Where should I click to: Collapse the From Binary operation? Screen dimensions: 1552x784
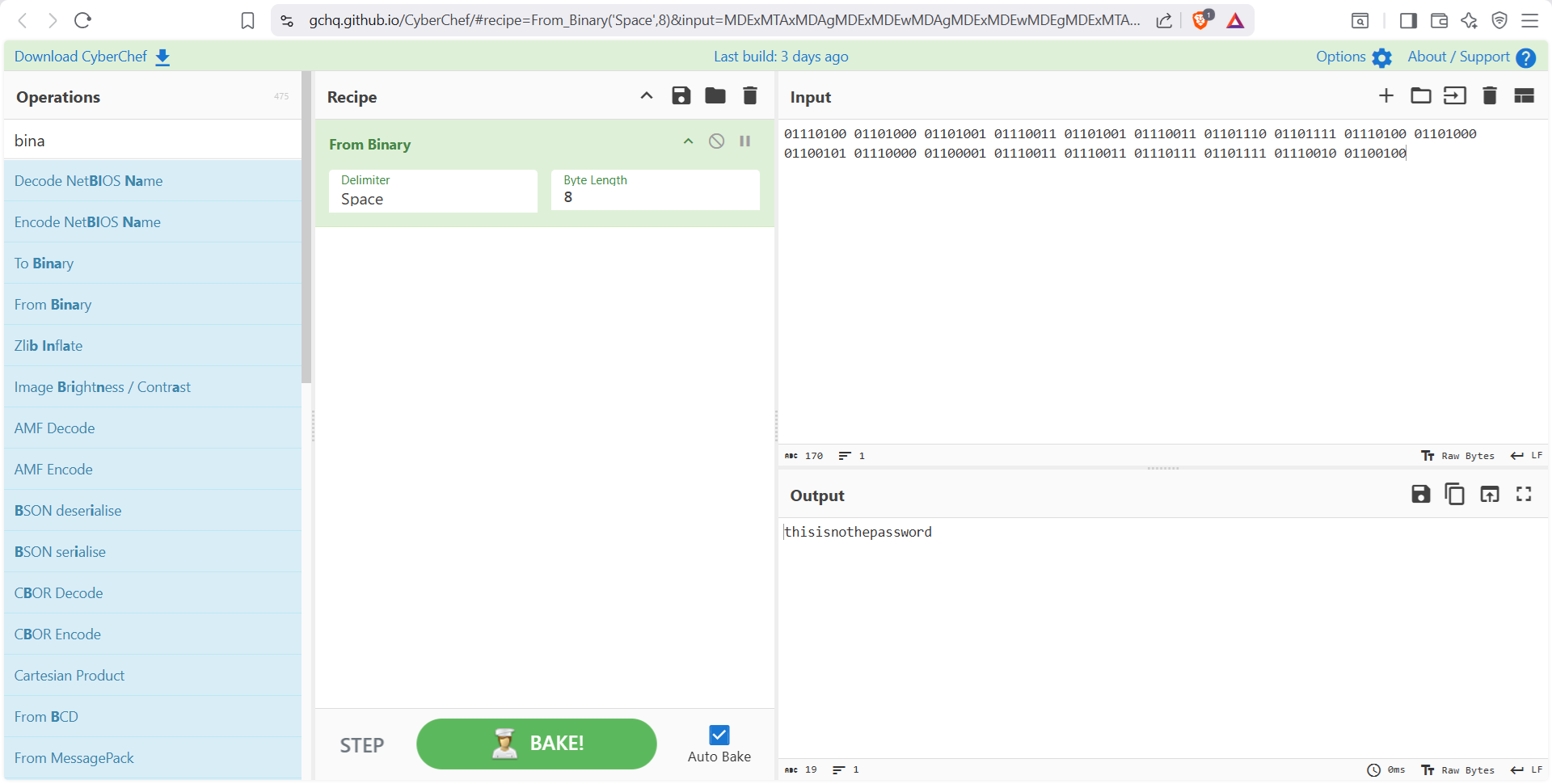click(x=688, y=141)
